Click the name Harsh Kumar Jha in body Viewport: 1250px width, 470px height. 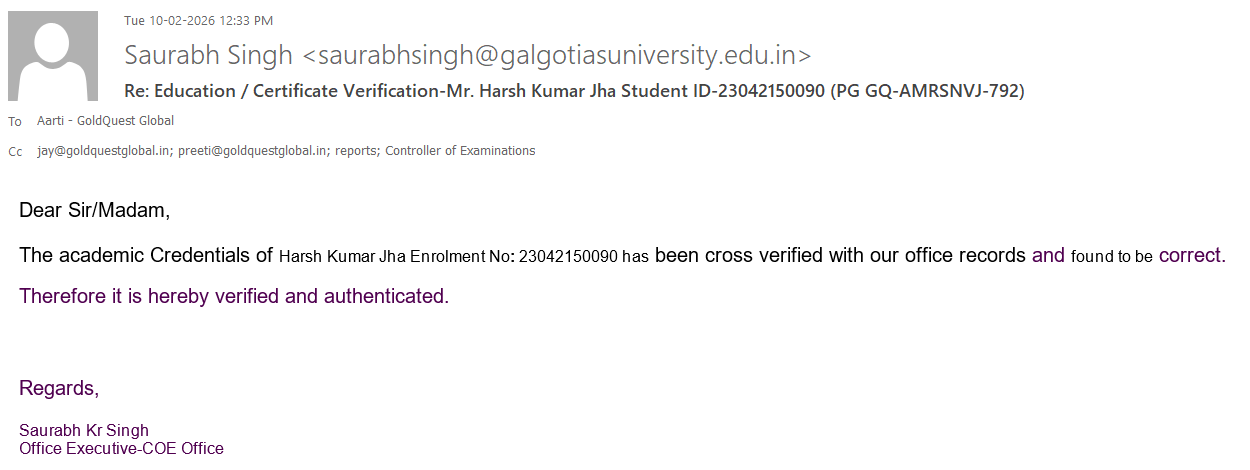coord(335,257)
